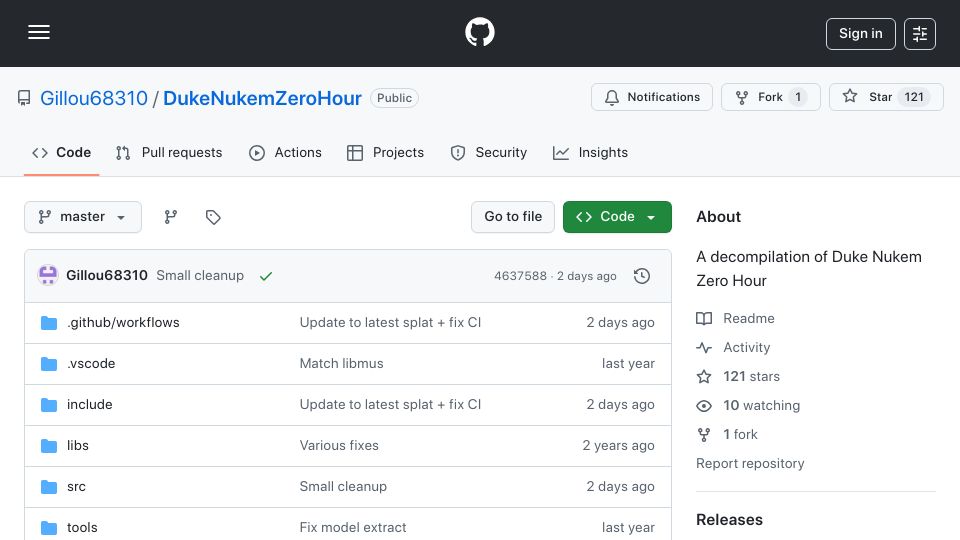Open commit message Various fixes
The height and width of the screenshot is (540, 960).
339,446
